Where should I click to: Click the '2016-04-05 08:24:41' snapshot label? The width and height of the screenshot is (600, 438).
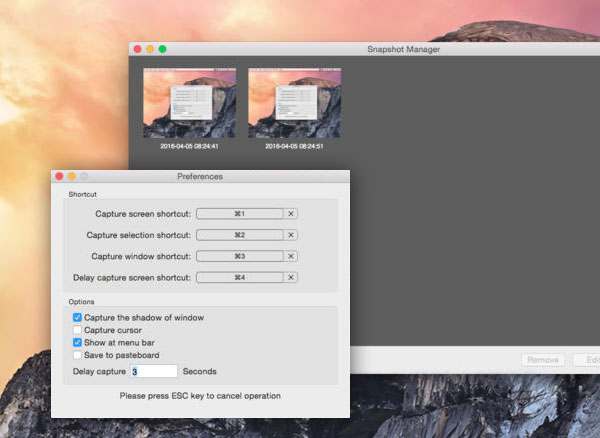(189, 146)
